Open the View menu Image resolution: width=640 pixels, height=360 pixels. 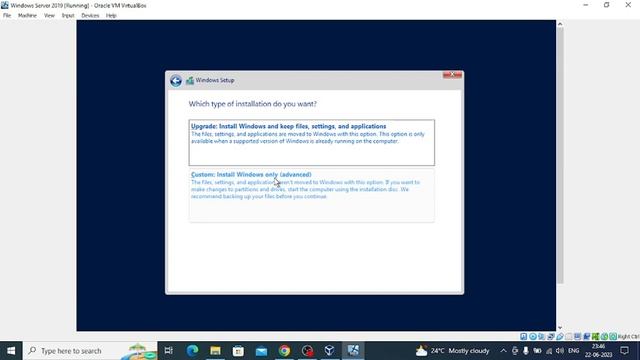point(49,16)
